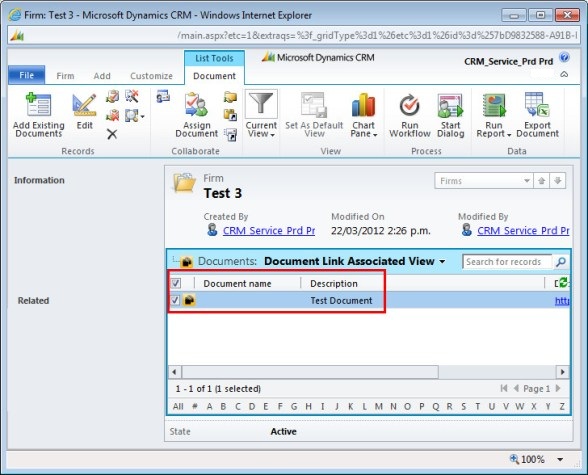Screen dimensions: 588x475
Task: Click the search magnifier icon for records
Action: [x=561, y=261]
